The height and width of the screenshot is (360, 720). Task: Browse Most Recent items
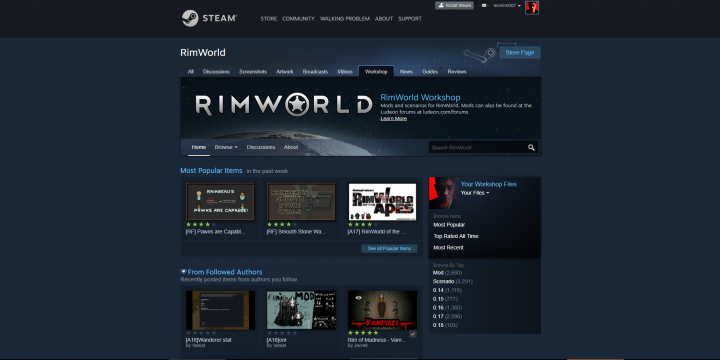pos(449,248)
